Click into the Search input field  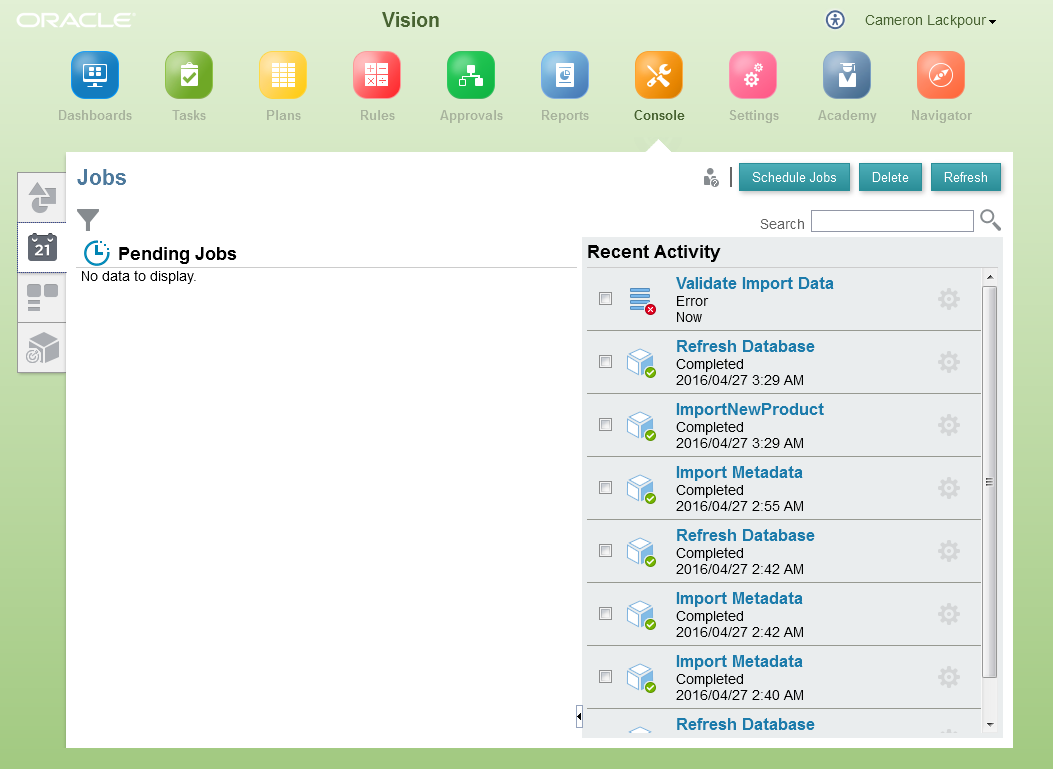pyautogui.click(x=892, y=221)
